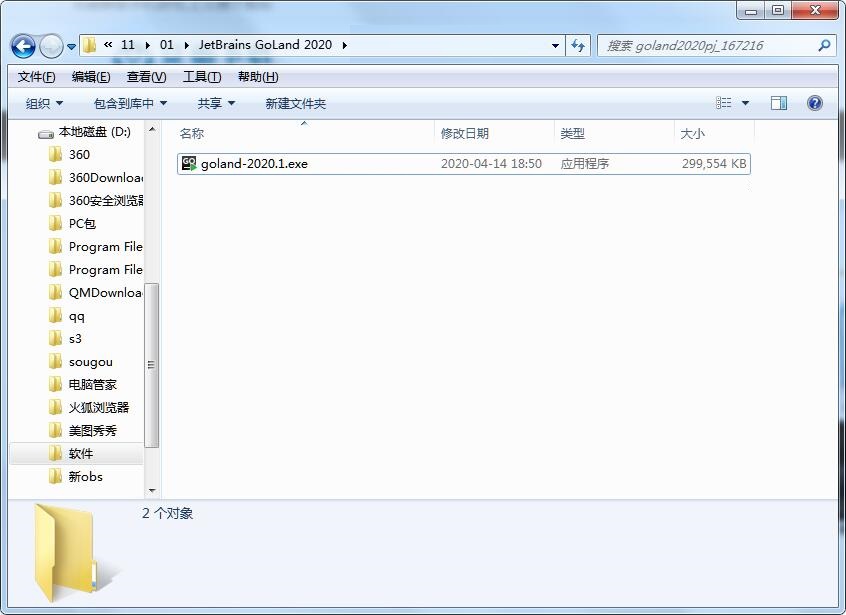Image resolution: width=846 pixels, height=615 pixels.
Task: Expand arrow after JetBrains GoLand 2020
Action: [344, 45]
